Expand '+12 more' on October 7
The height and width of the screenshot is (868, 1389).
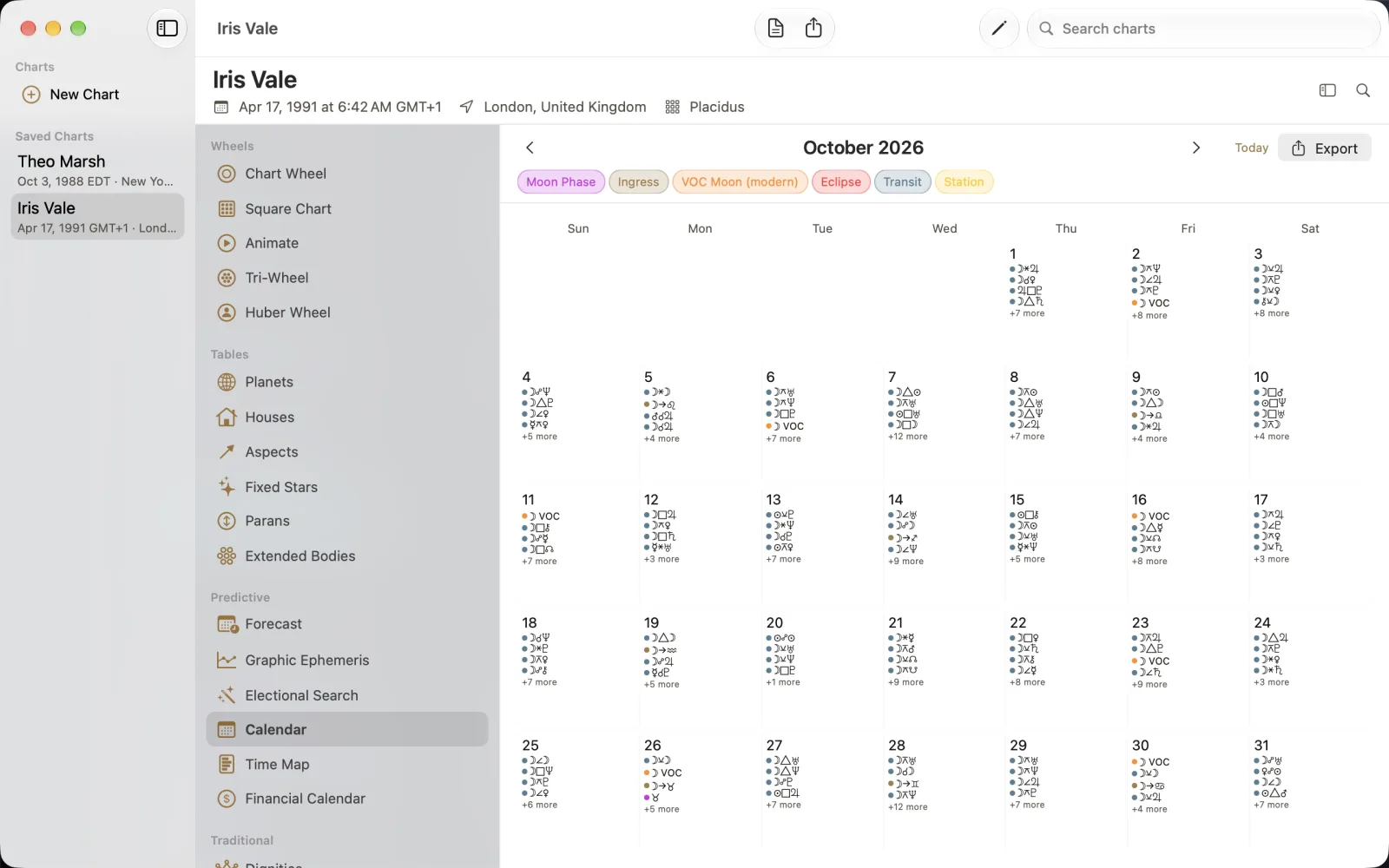908,437
